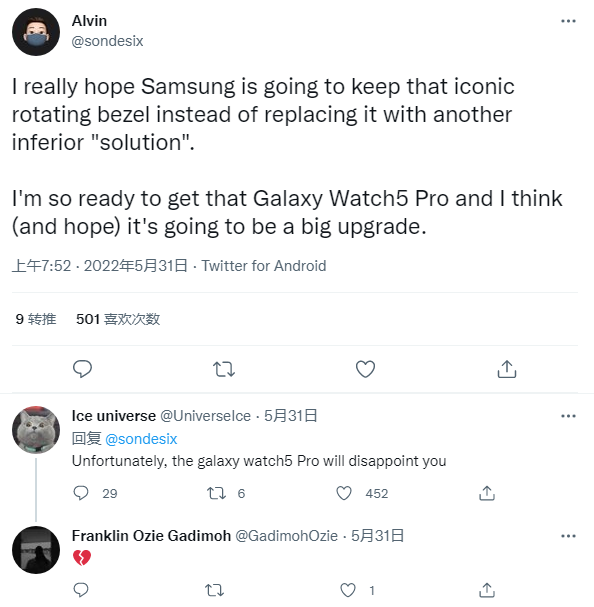Retweet Alvin's main tweet

tap(224, 369)
